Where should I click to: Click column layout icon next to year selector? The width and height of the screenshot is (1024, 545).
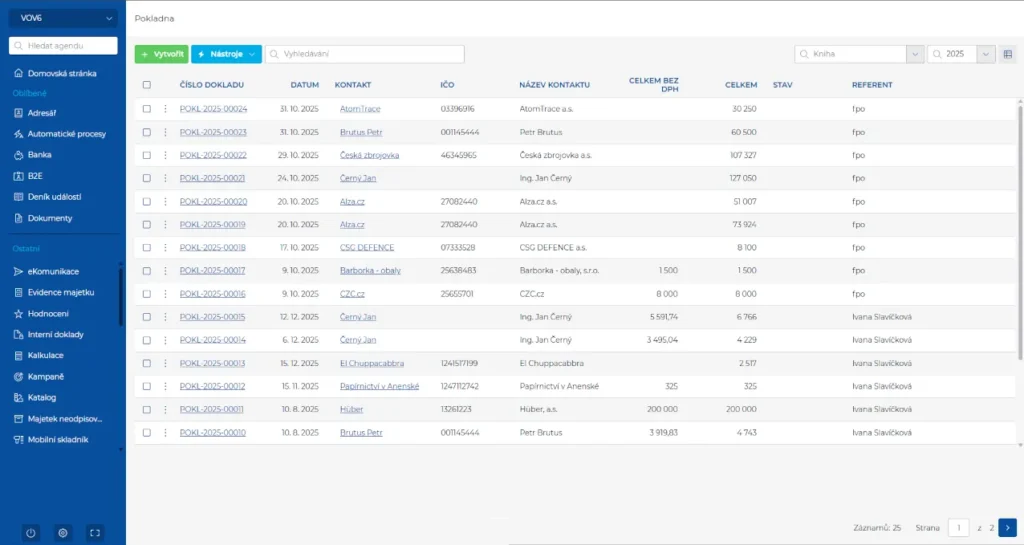point(1008,54)
